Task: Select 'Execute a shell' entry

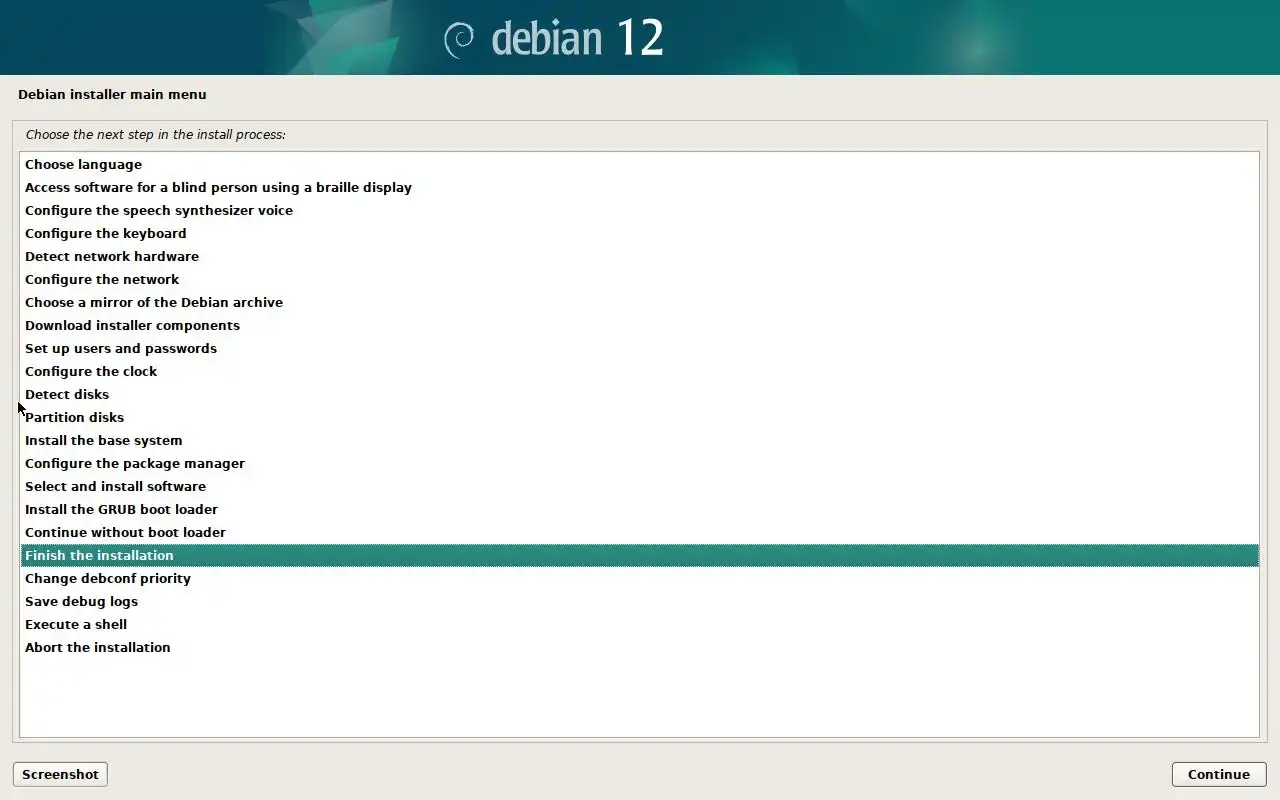Action: [x=640, y=624]
